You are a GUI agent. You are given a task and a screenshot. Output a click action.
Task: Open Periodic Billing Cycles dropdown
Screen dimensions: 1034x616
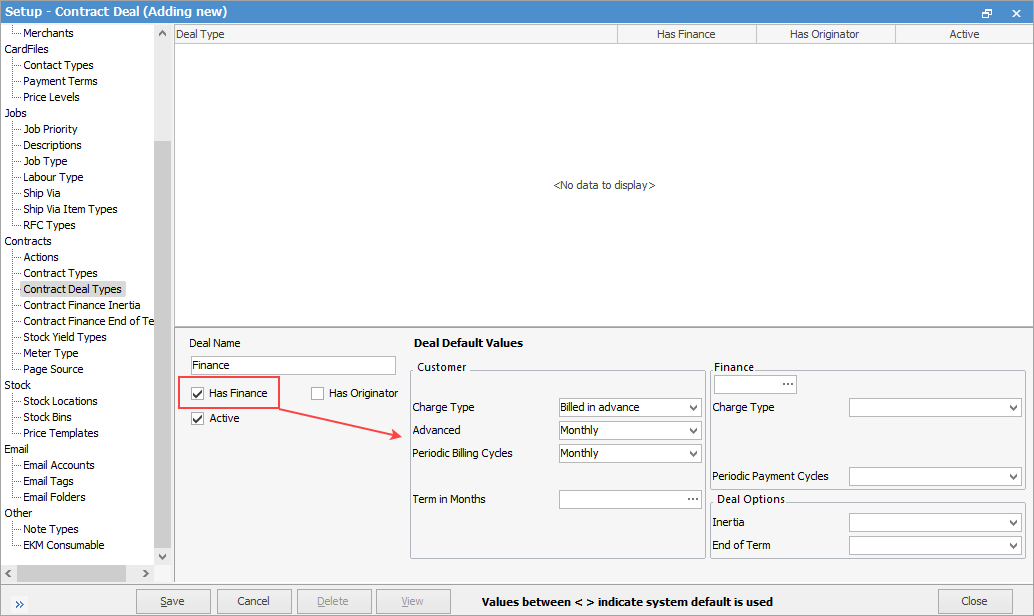tap(693, 454)
